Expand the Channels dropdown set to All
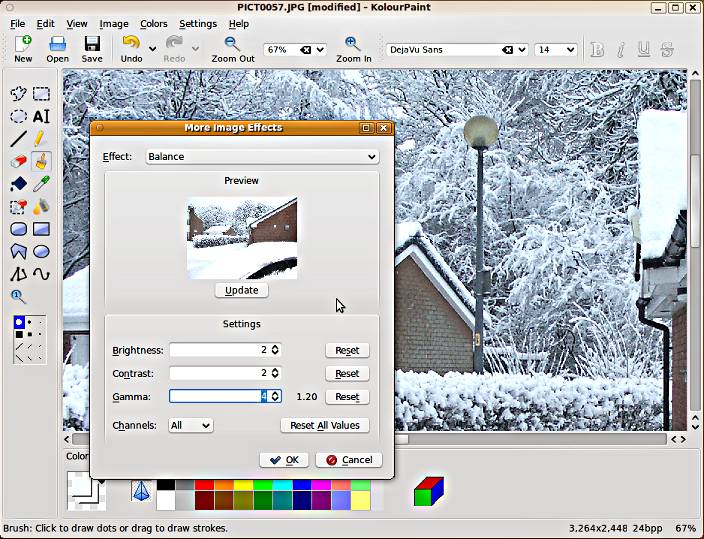 coord(190,425)
